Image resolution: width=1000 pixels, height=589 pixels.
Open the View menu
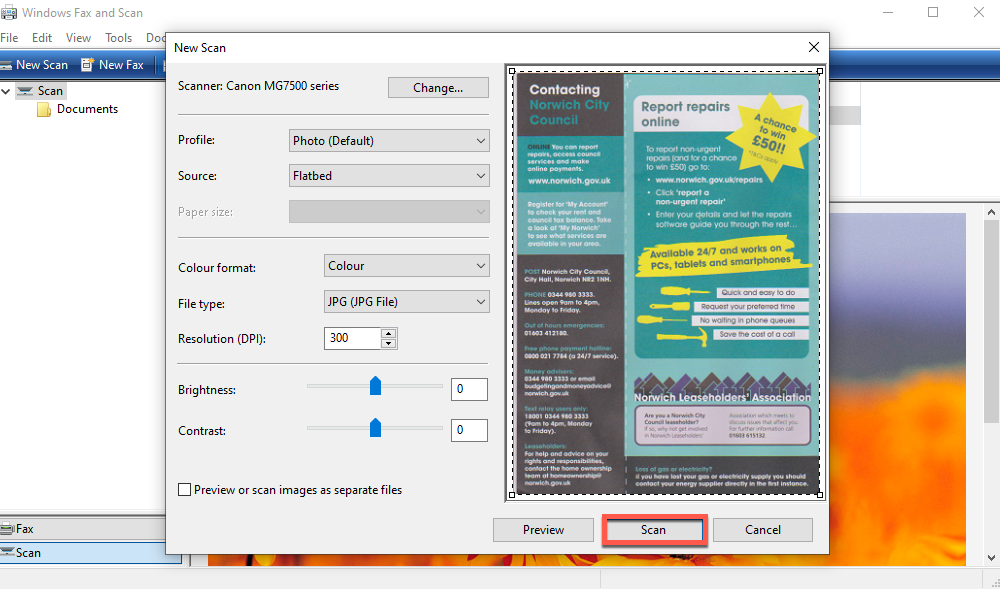[78, 38]
